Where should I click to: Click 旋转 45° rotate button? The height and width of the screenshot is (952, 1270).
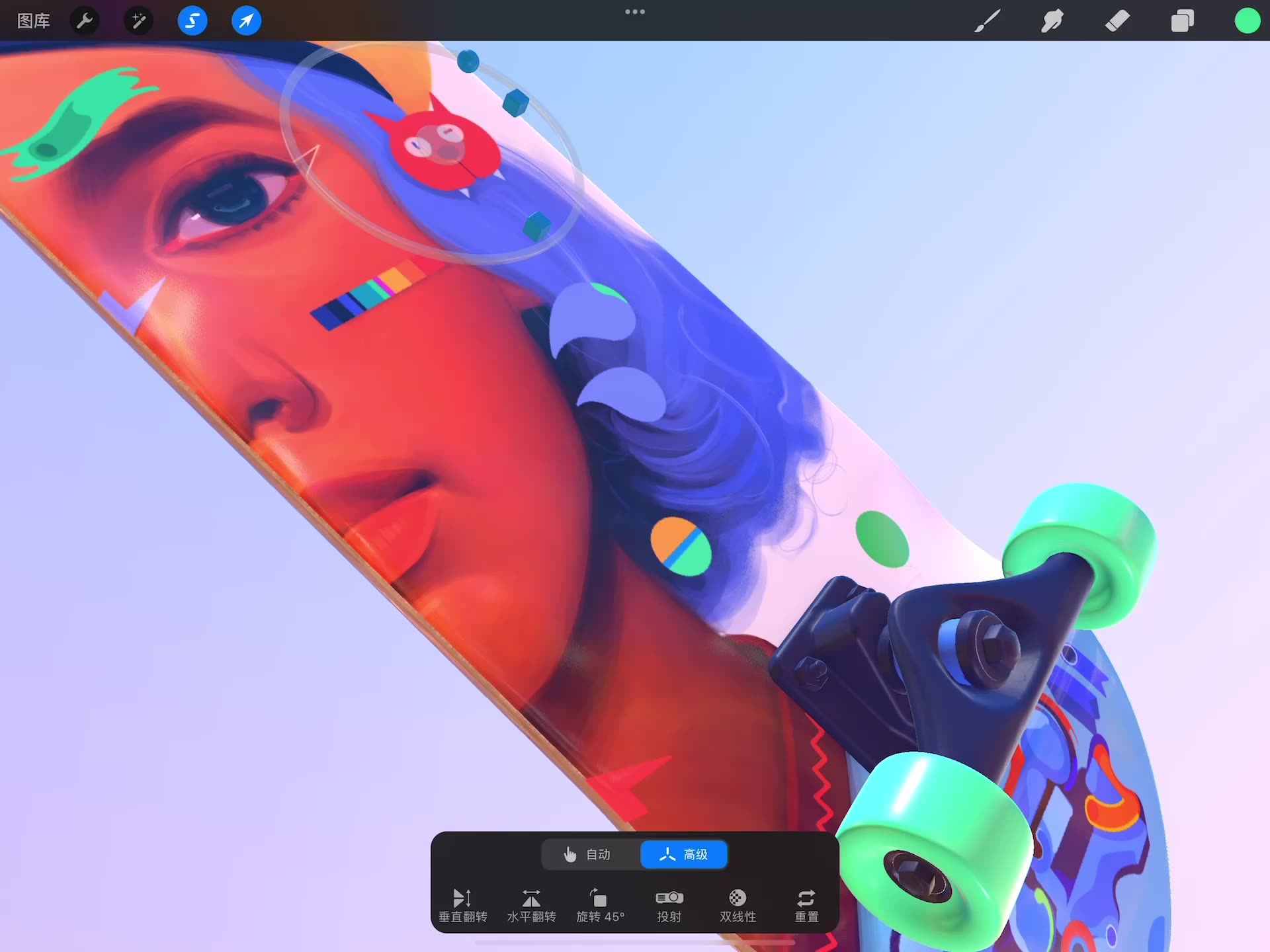[600, 906]
